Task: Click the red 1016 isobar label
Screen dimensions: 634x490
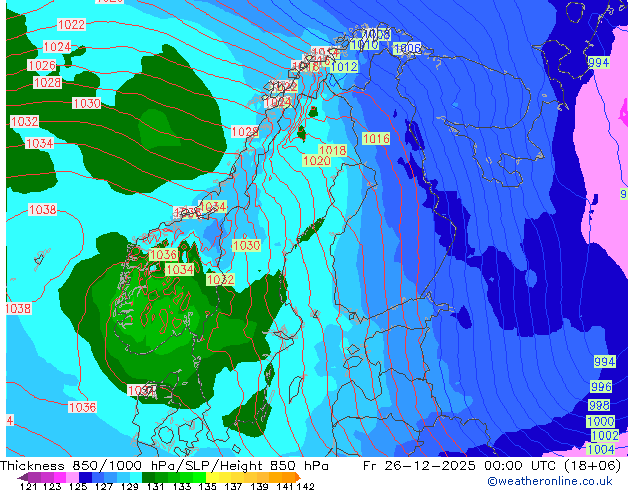Action: pyautogui.click(x=376, y=139)
